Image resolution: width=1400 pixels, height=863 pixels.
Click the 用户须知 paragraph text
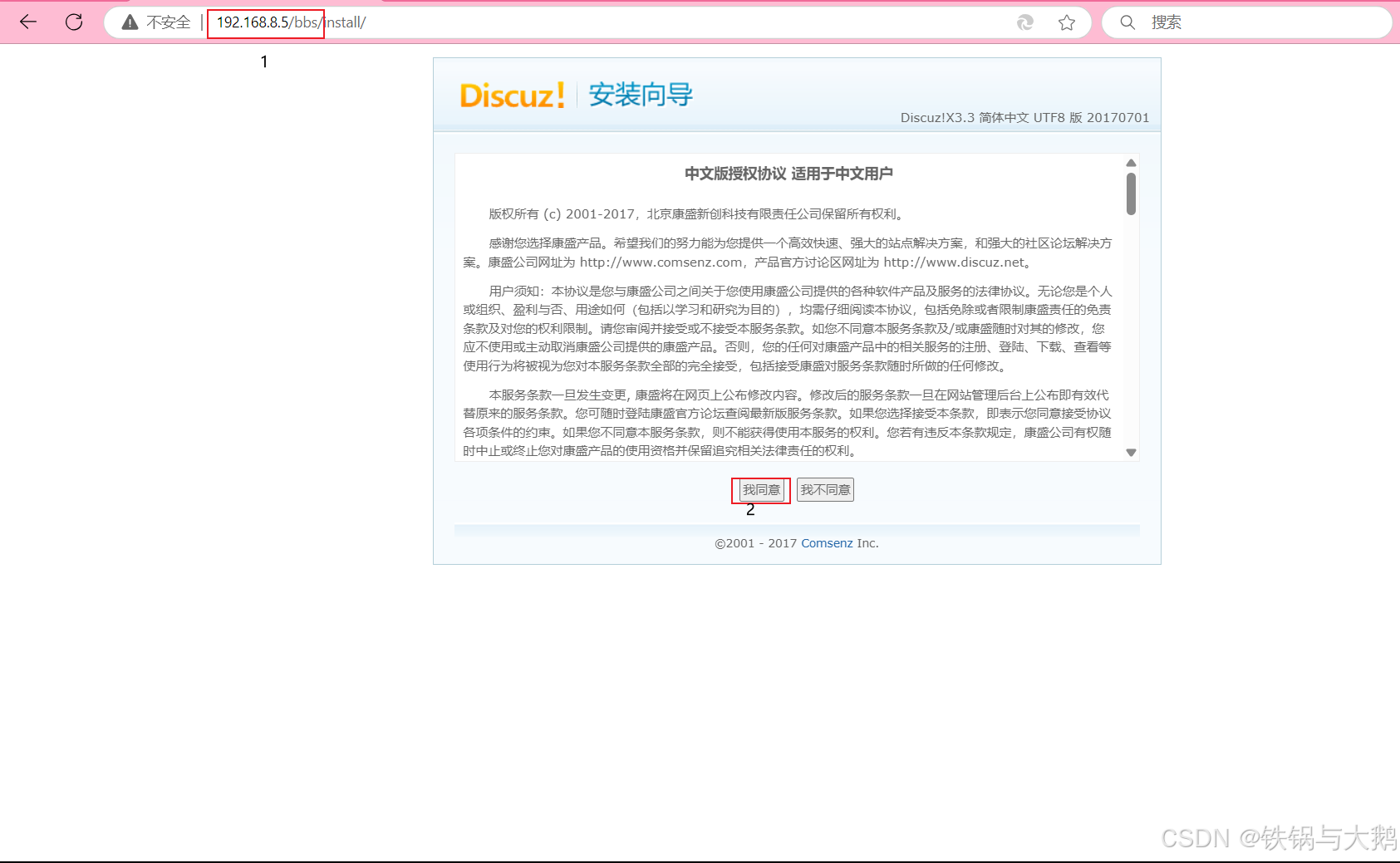tap(788, 329)
